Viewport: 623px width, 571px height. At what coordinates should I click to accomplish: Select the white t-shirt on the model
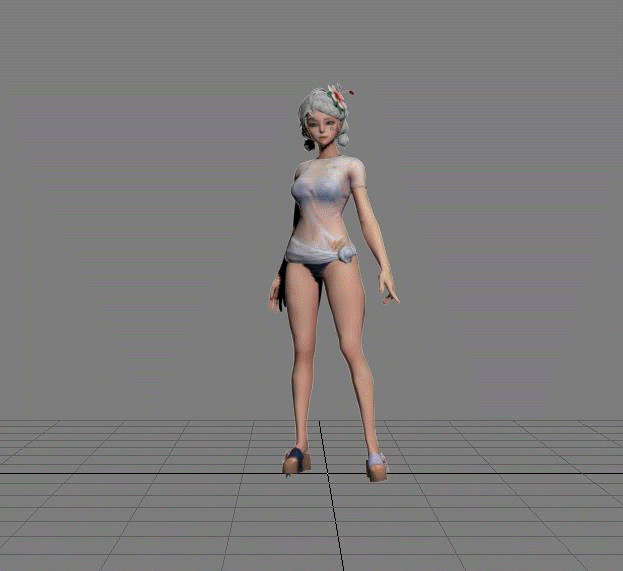325,209
